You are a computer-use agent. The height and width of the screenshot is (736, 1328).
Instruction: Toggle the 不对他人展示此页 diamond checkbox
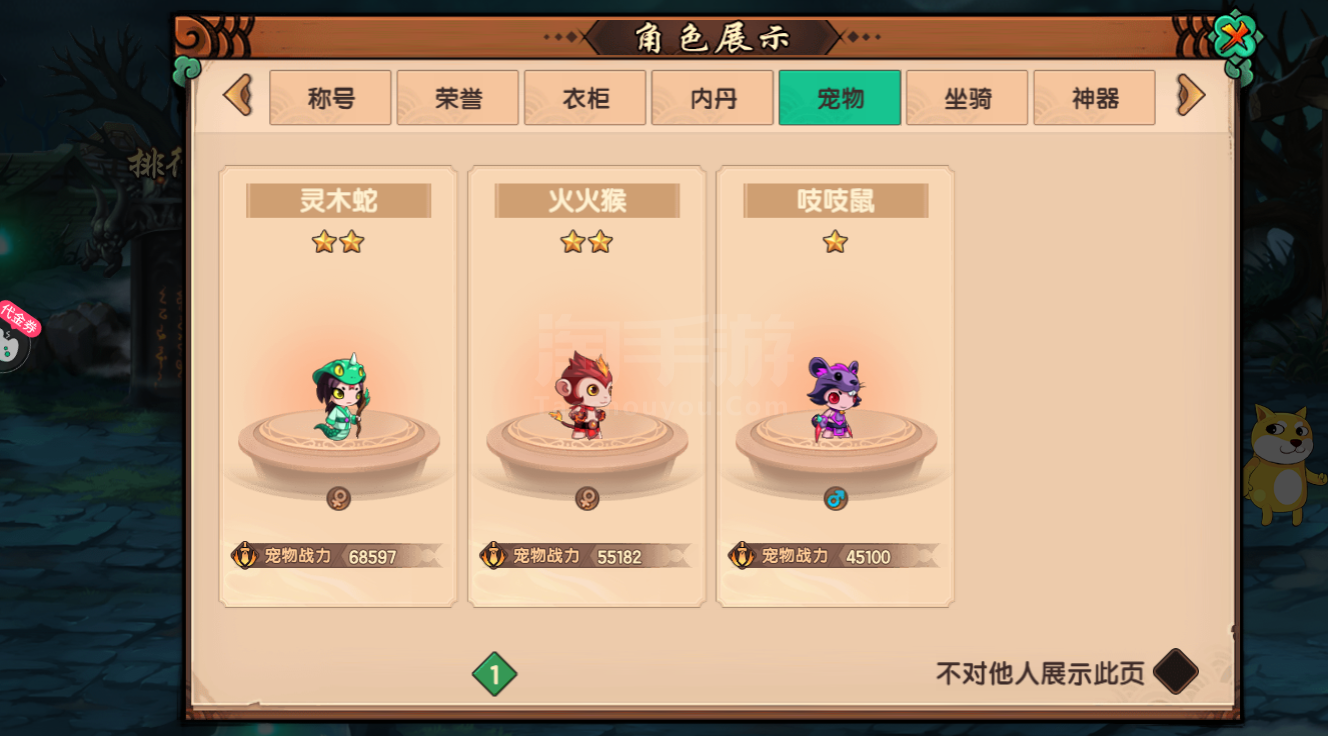[1175, 672]
